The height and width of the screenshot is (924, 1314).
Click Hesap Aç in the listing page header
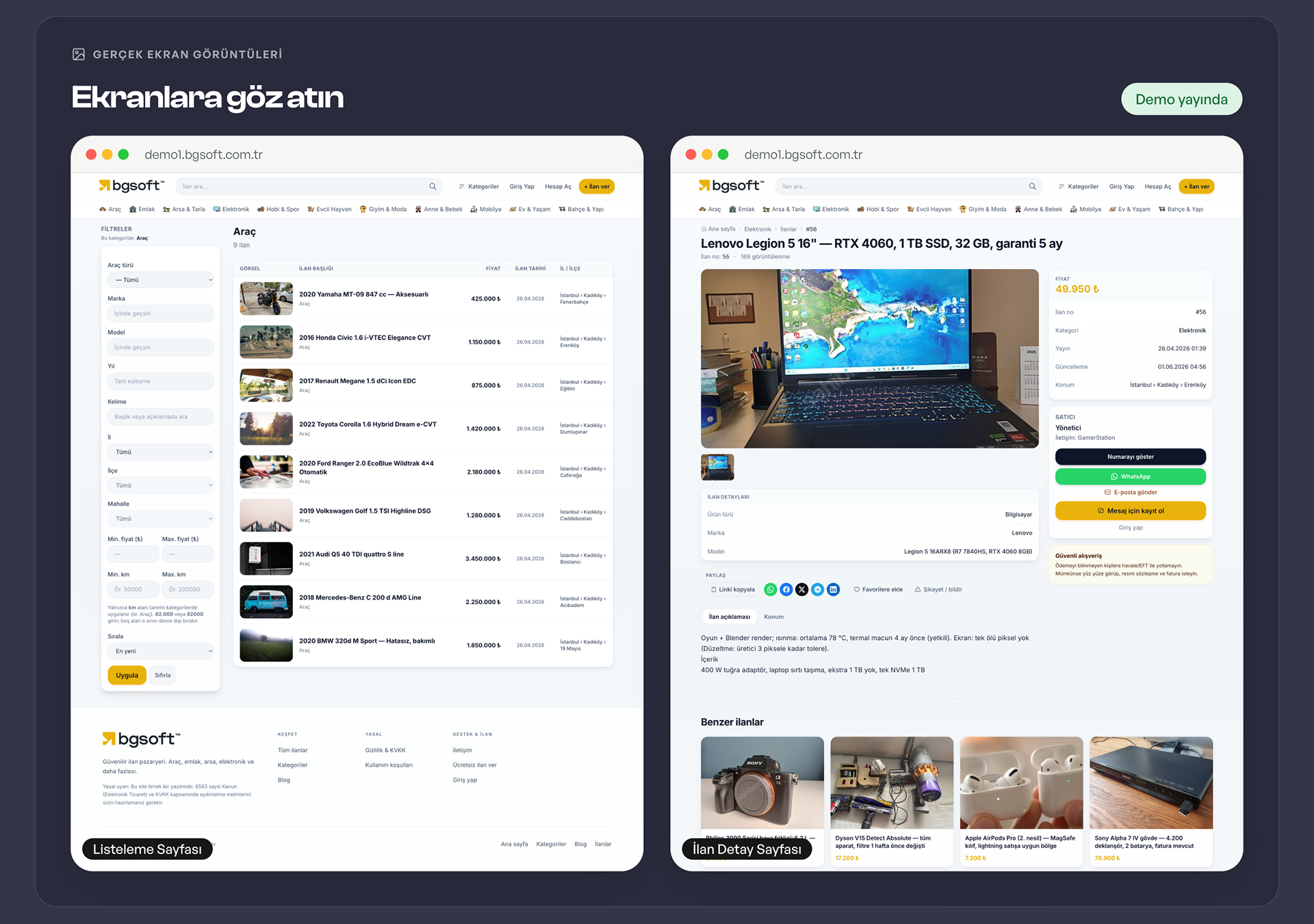click(558, 186)
